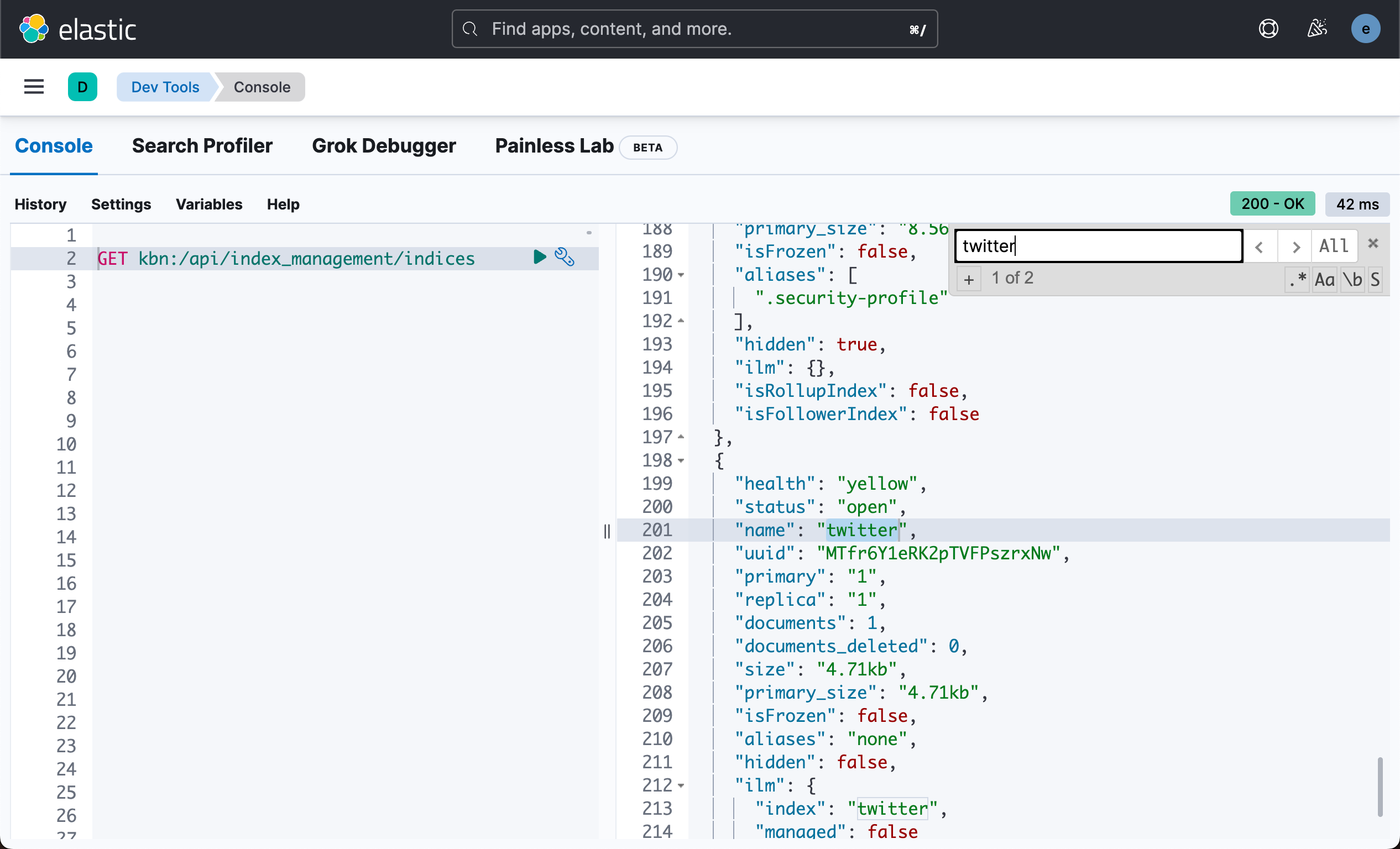1400x849 pixels.
Task: Click inside the find input containing twitter
Action: click(x=1096, y=246)
